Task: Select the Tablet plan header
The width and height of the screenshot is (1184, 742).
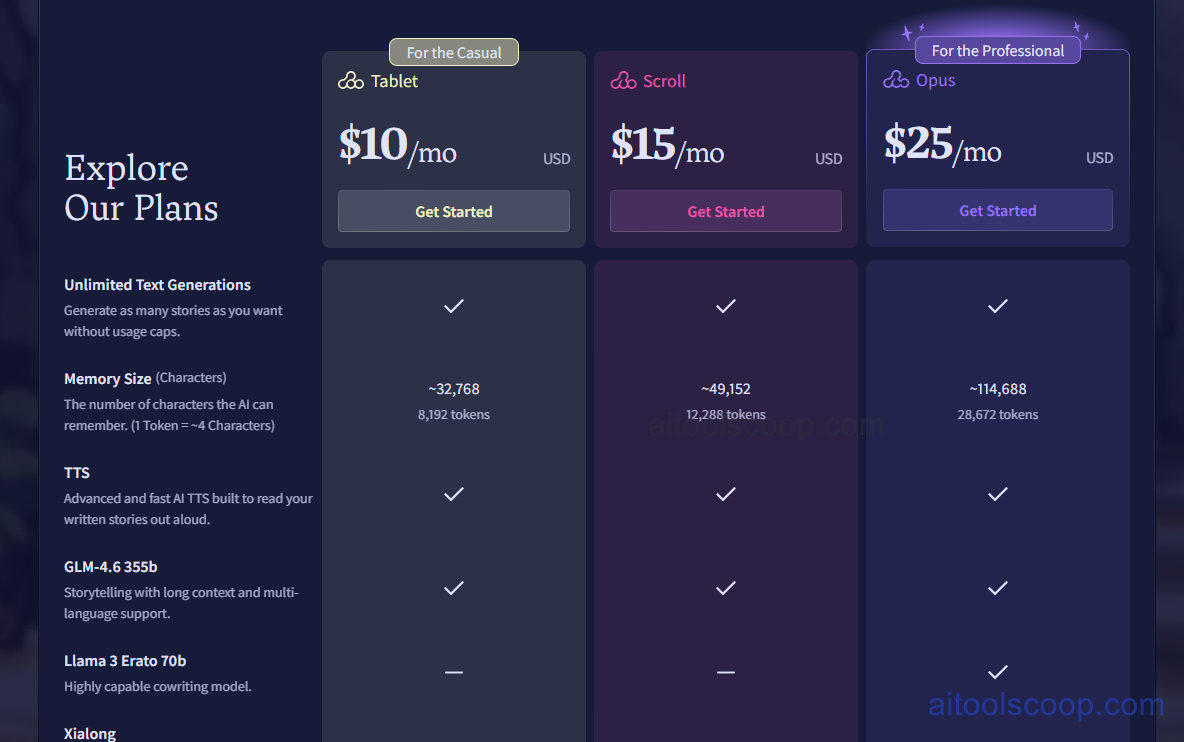Action: 394,81
